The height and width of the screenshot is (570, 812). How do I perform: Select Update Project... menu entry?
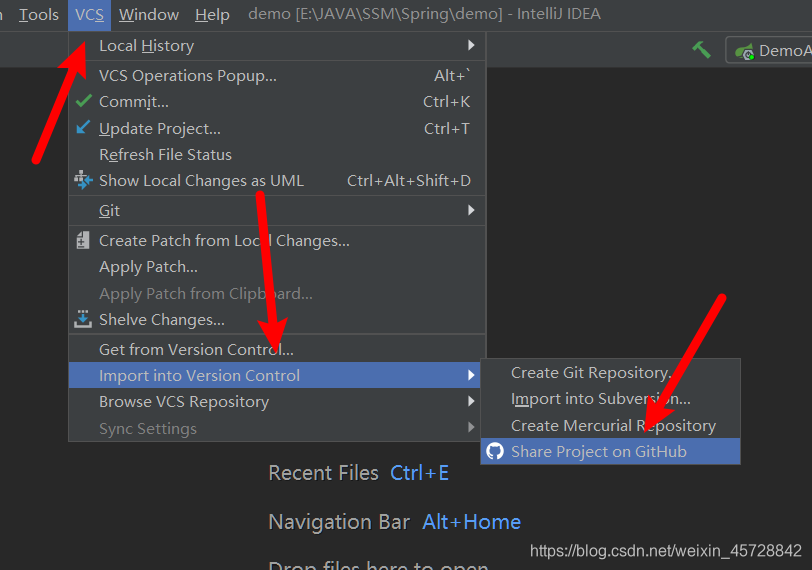coord(278,128)
